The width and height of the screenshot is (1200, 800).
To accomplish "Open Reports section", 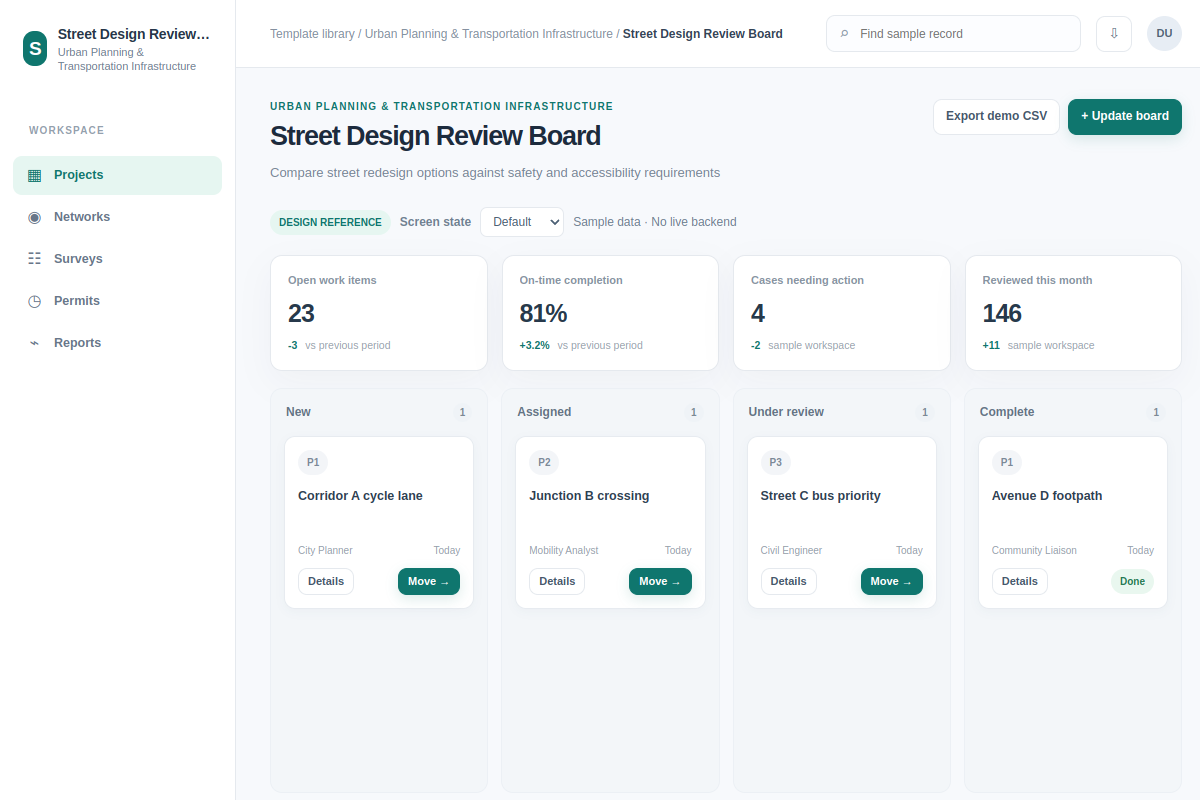I will click(117, 343).
